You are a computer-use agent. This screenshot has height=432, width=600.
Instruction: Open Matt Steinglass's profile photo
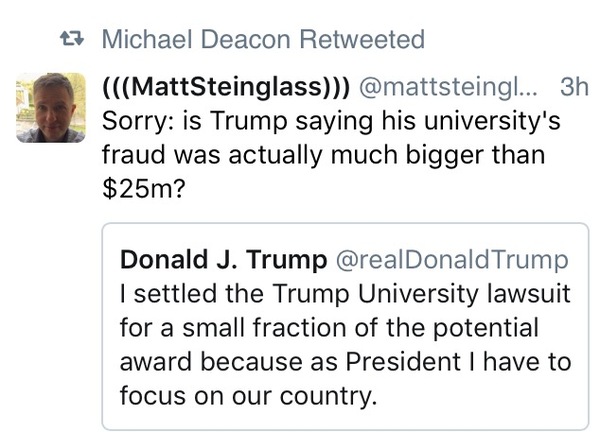point(51,107)
